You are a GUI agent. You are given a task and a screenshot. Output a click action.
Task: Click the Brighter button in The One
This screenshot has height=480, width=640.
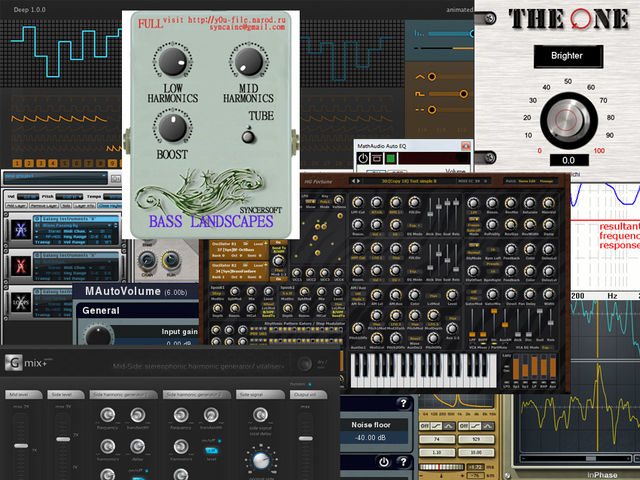pos(568,56)
